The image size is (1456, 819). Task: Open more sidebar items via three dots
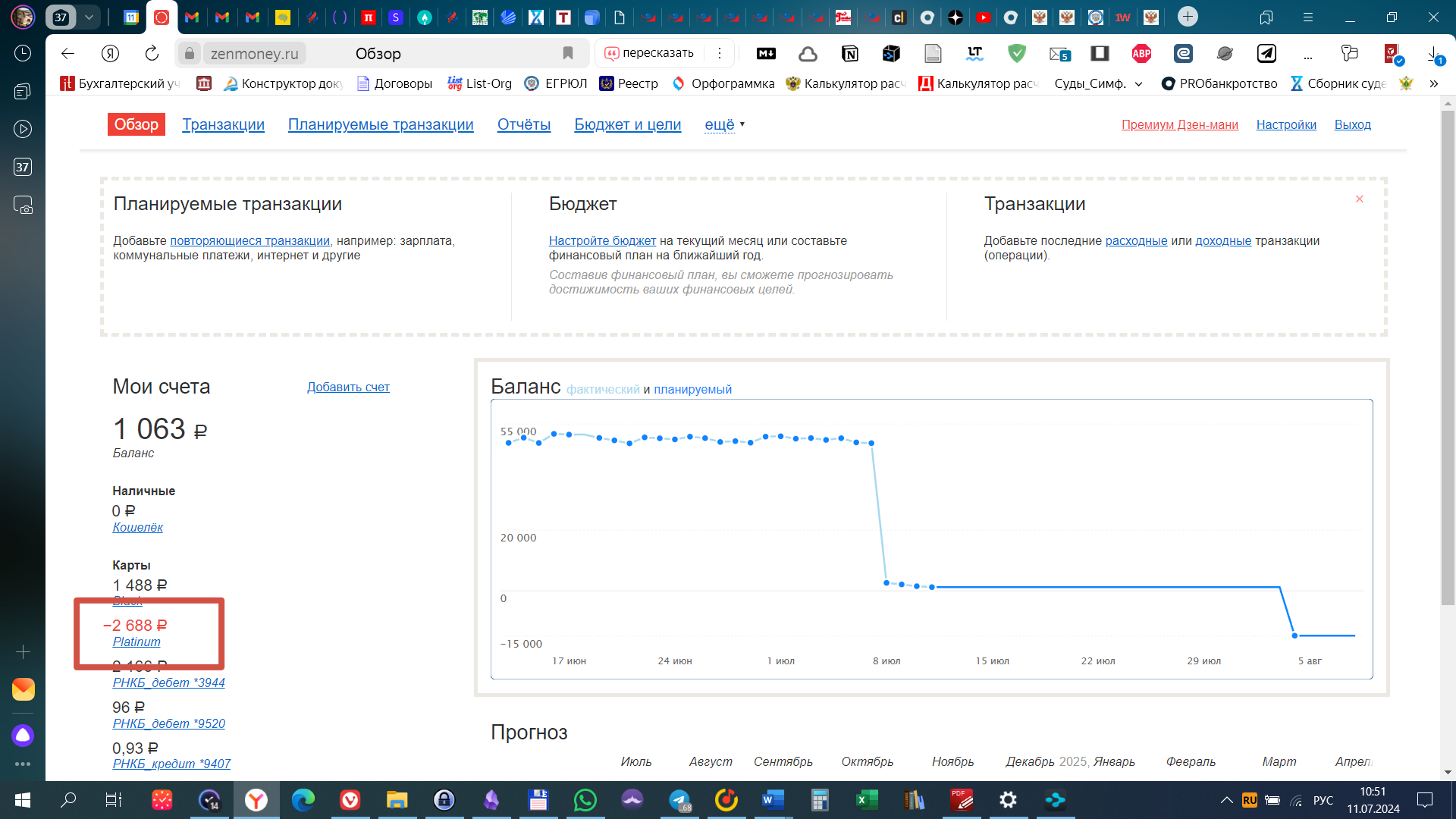[23, 764]
